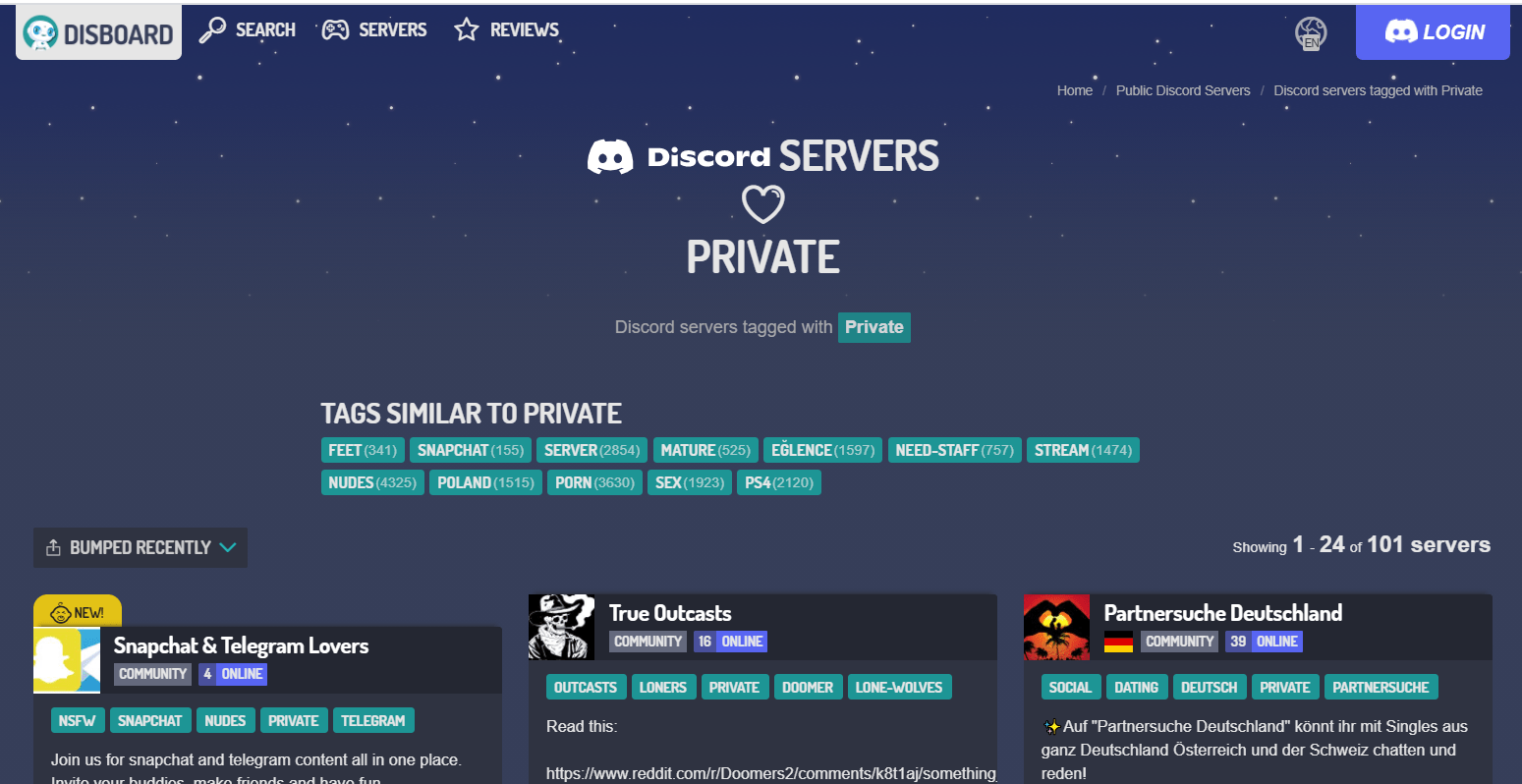Click the Partnersuche Deutschland server avatar
Viewport: 1522px width, 784px height.
[x=1057, y=627]
